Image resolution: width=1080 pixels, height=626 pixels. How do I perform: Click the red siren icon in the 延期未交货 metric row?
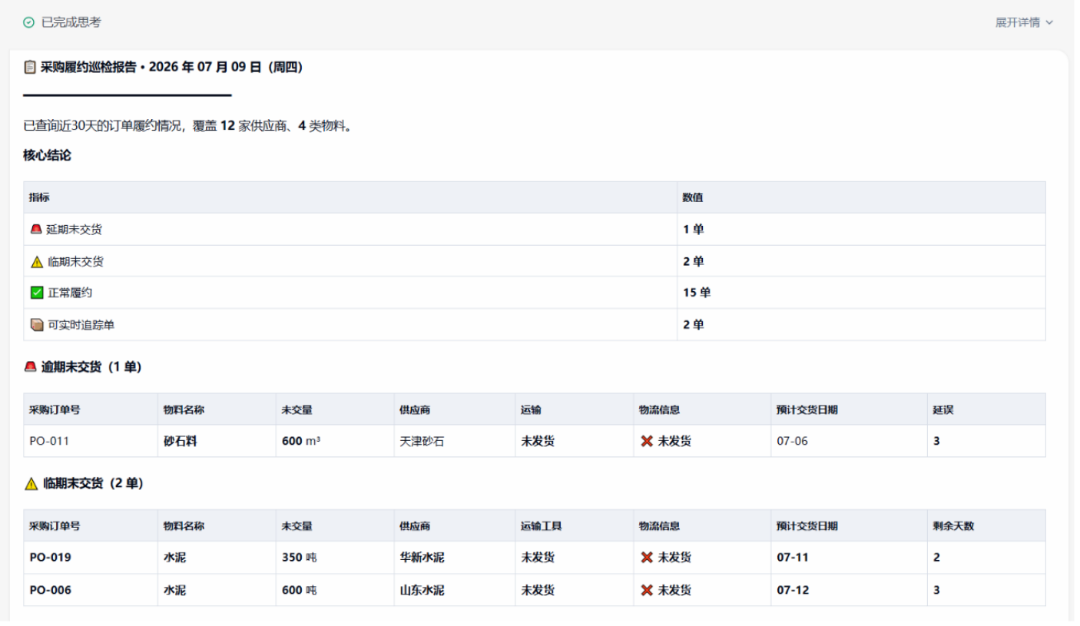pos(36,229)
